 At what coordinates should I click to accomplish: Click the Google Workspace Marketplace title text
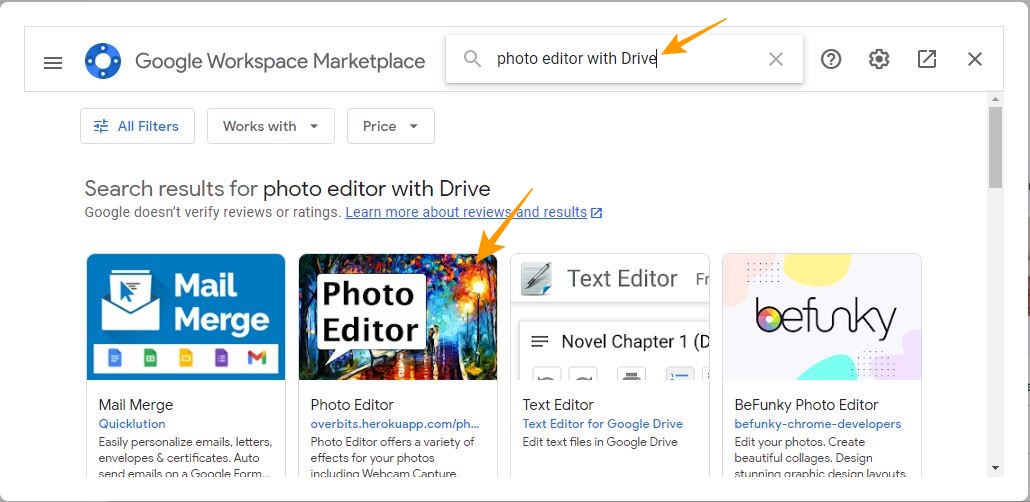point(280,61)
